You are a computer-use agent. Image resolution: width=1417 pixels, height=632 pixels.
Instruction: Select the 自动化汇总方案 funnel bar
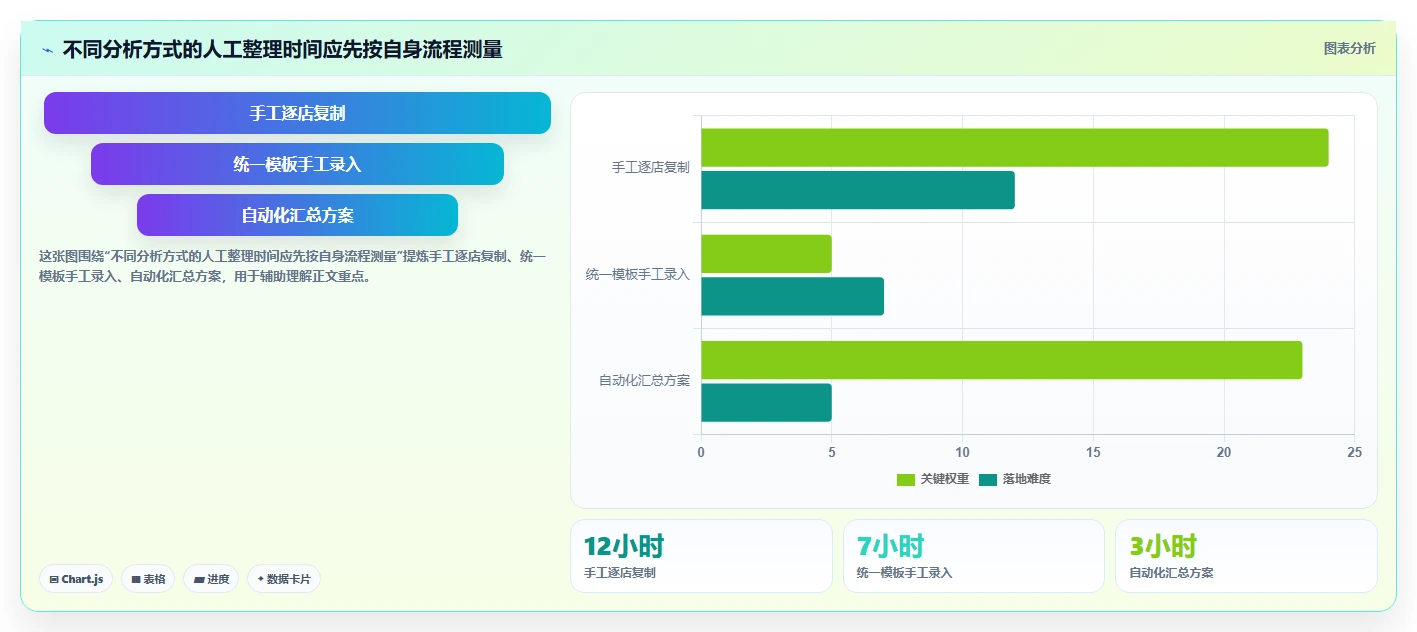tap(297, 215)
